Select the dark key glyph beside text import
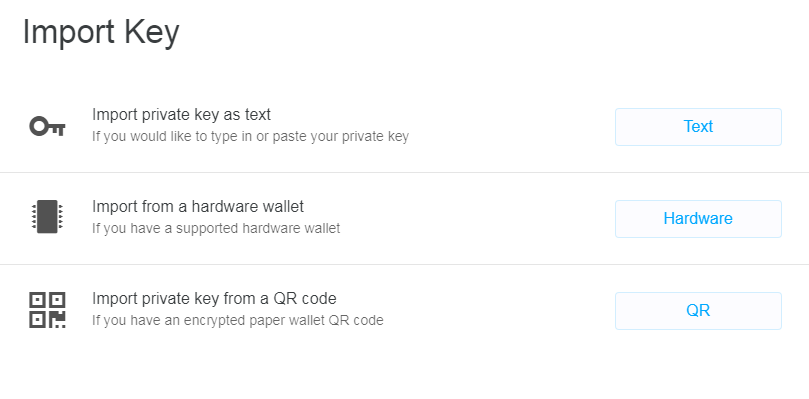Image resolution: width=809 pixels, height=399 pixels. coord(47,126)
